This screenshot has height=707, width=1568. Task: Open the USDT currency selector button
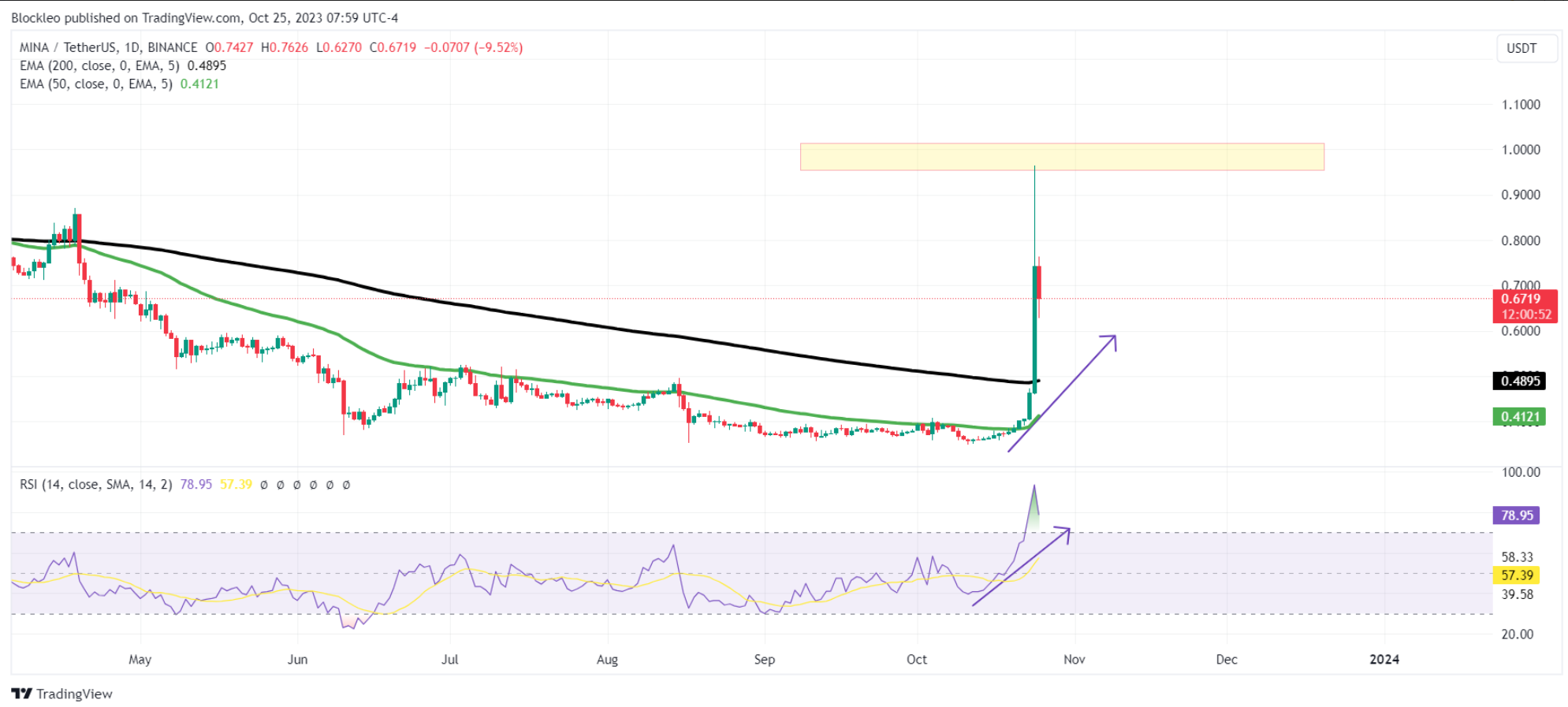pos(1526,48)
